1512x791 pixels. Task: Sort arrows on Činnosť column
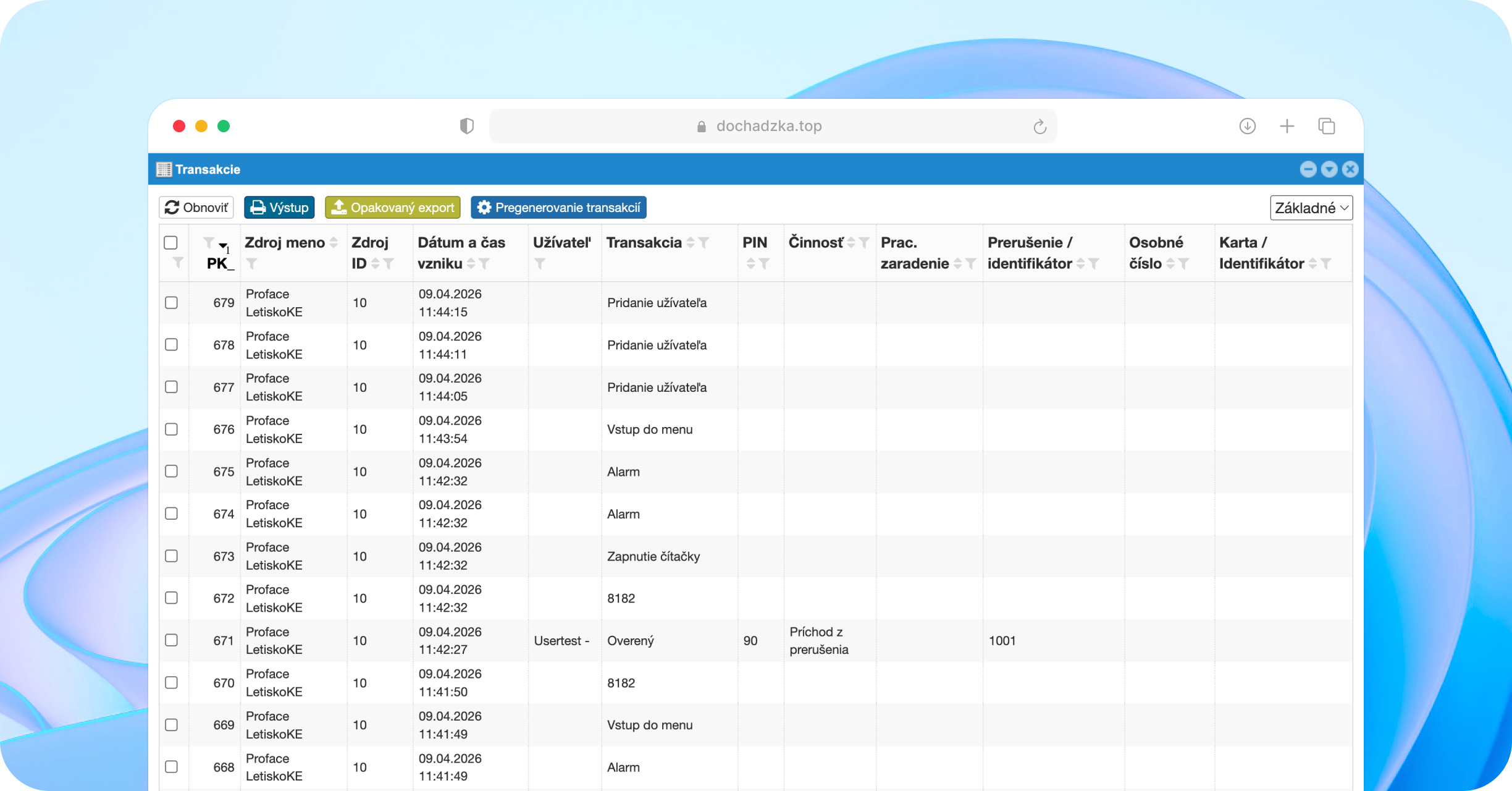(x=851, y=243)
